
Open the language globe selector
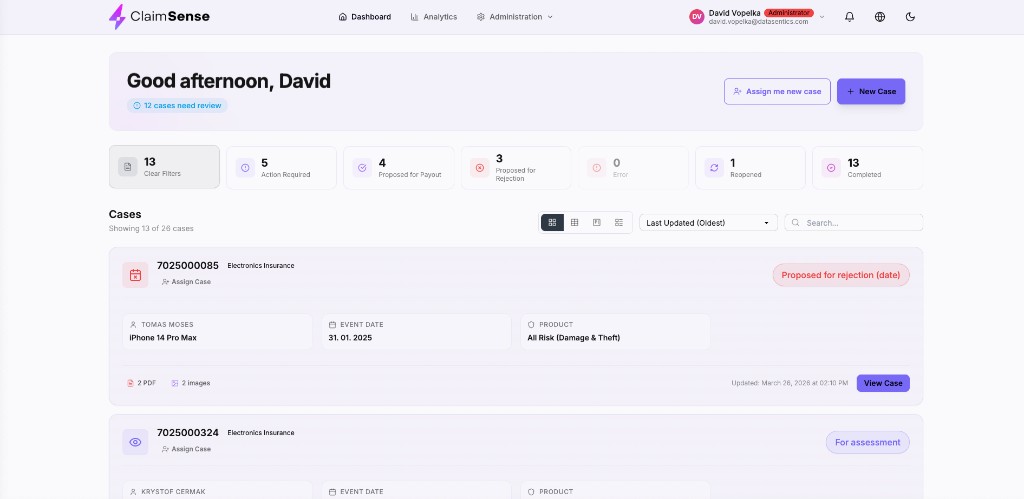(880, 17)
